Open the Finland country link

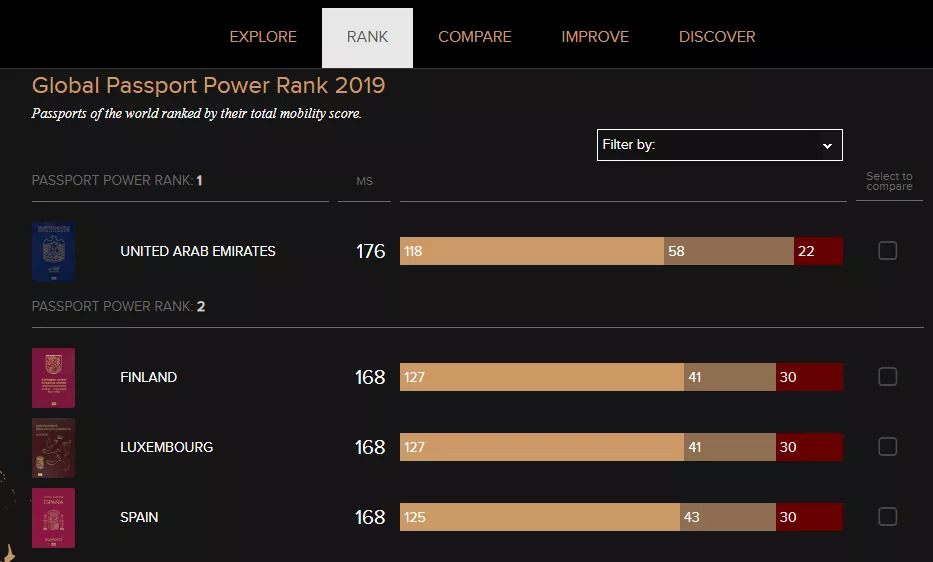pos(148,377)
